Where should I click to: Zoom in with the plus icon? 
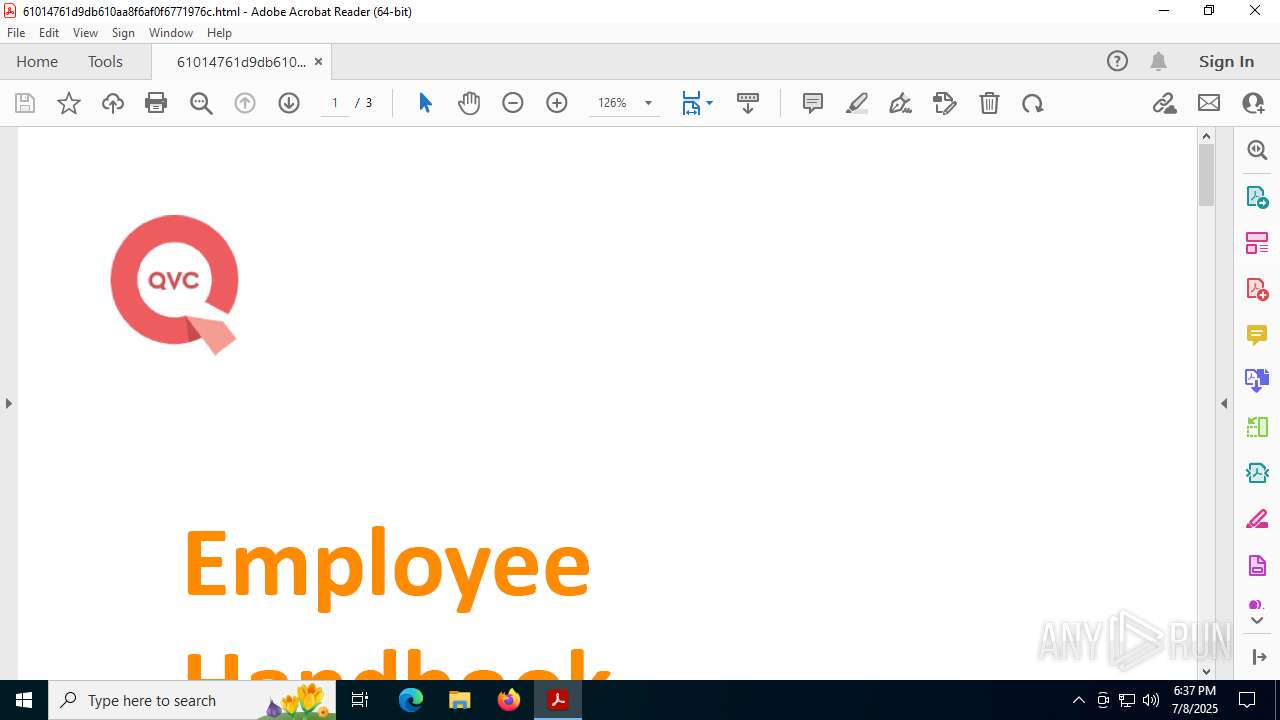557,103
